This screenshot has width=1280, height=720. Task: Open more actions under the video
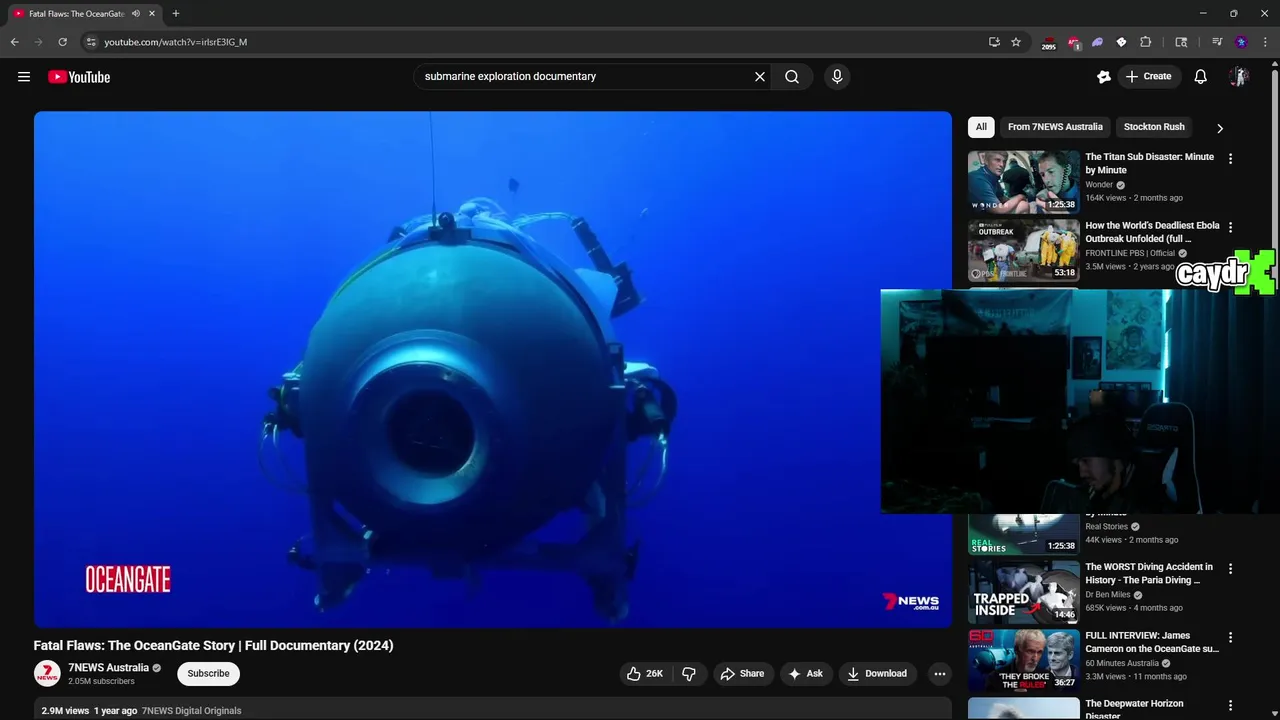tap(939, 674)
